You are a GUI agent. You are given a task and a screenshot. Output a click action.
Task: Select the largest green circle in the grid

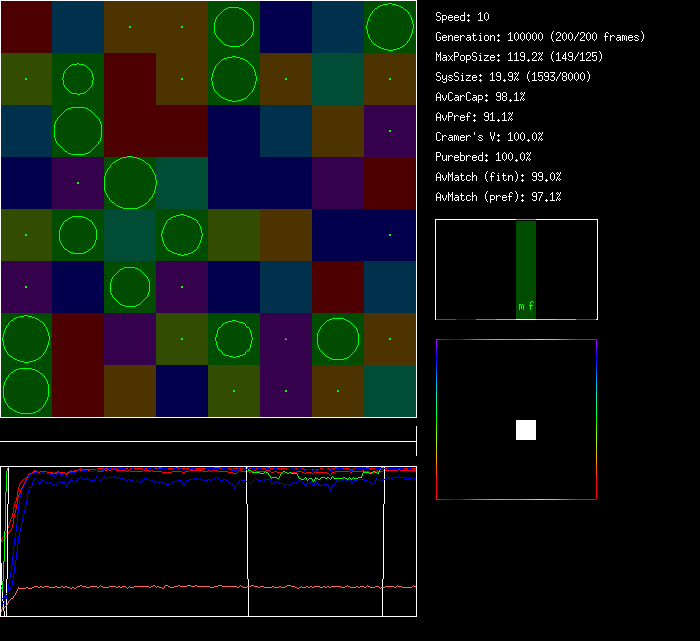point(130,183)
